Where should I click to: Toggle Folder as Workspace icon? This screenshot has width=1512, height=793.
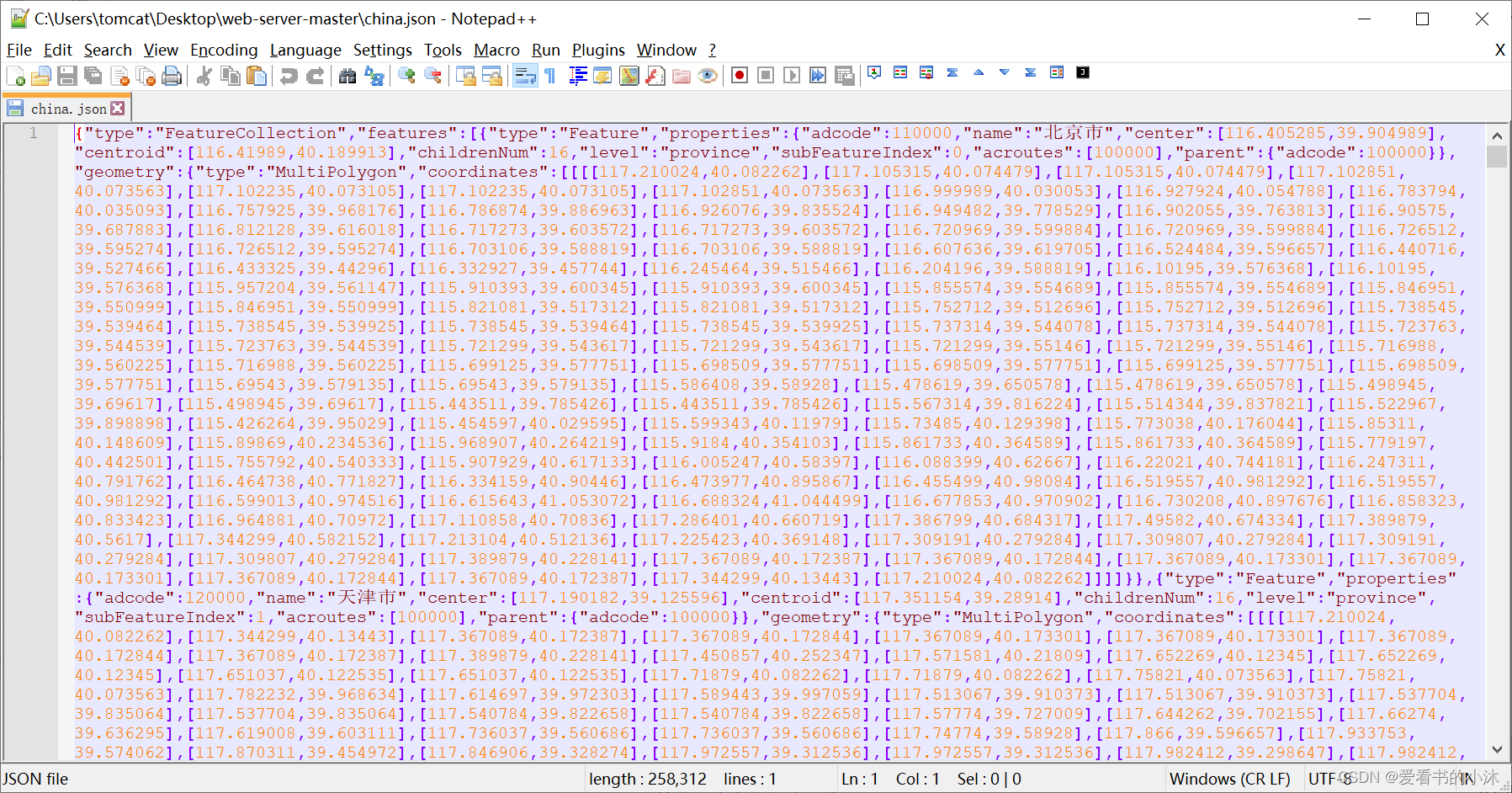pyautogui.click(x=682, y=76)
